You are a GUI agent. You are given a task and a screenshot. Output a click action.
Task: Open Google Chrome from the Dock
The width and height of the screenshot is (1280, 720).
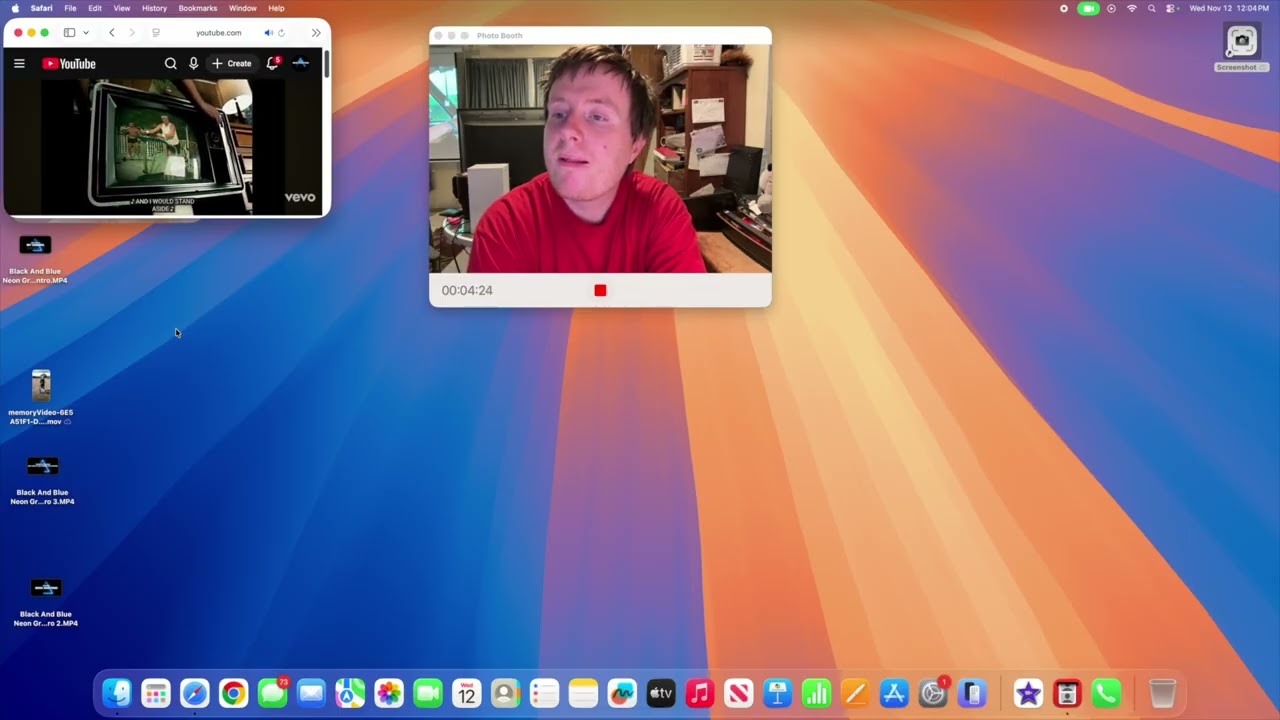(x=233, y=693)
